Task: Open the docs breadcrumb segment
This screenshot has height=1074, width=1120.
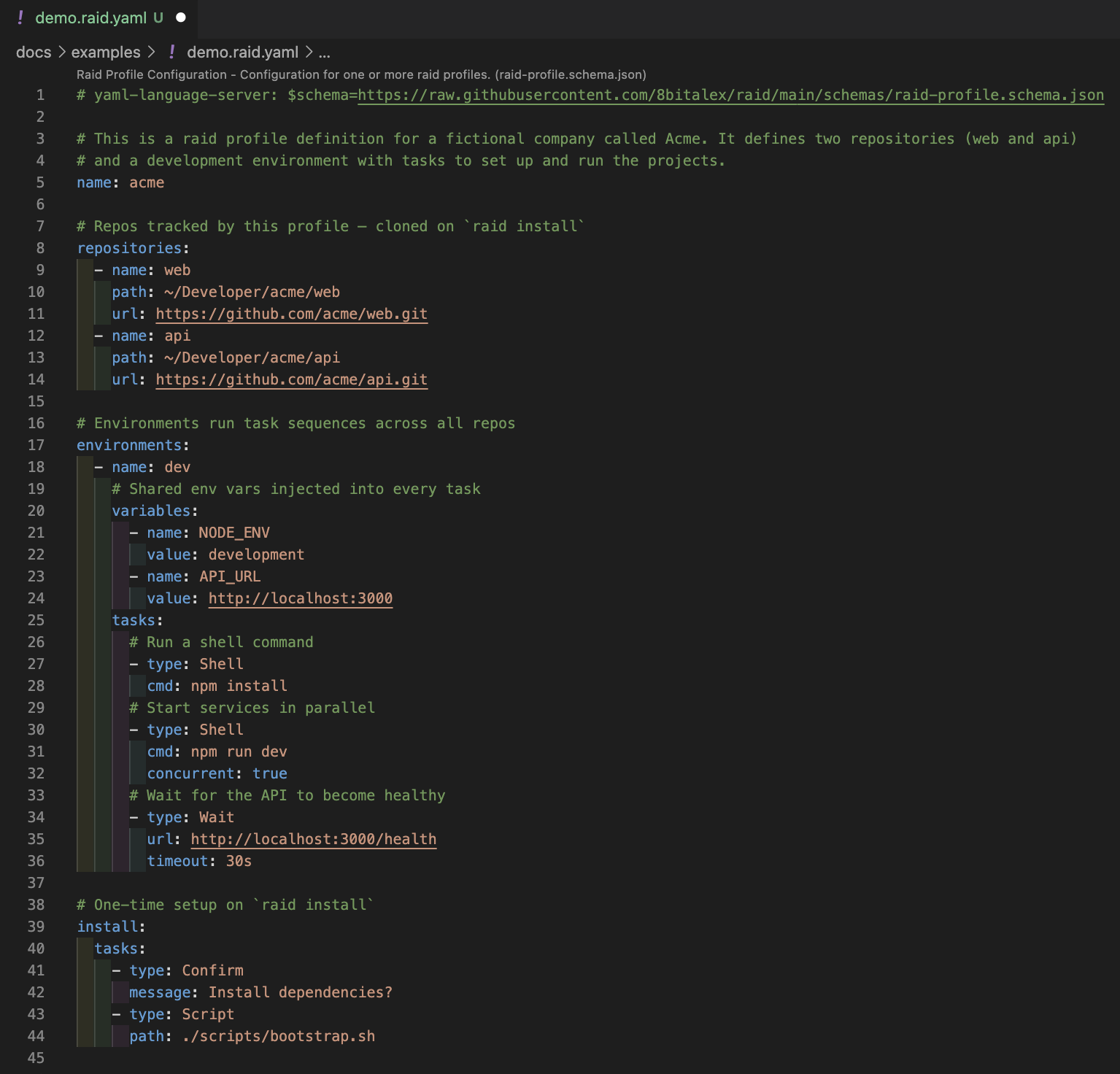Action: 34,53
